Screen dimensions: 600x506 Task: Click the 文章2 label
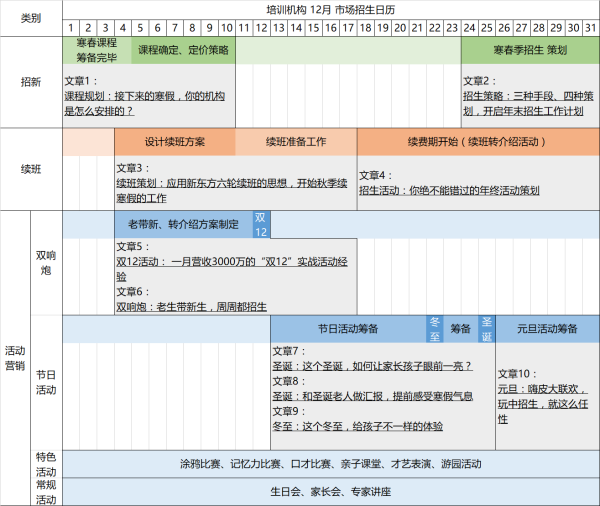click(x=480, y=81)
